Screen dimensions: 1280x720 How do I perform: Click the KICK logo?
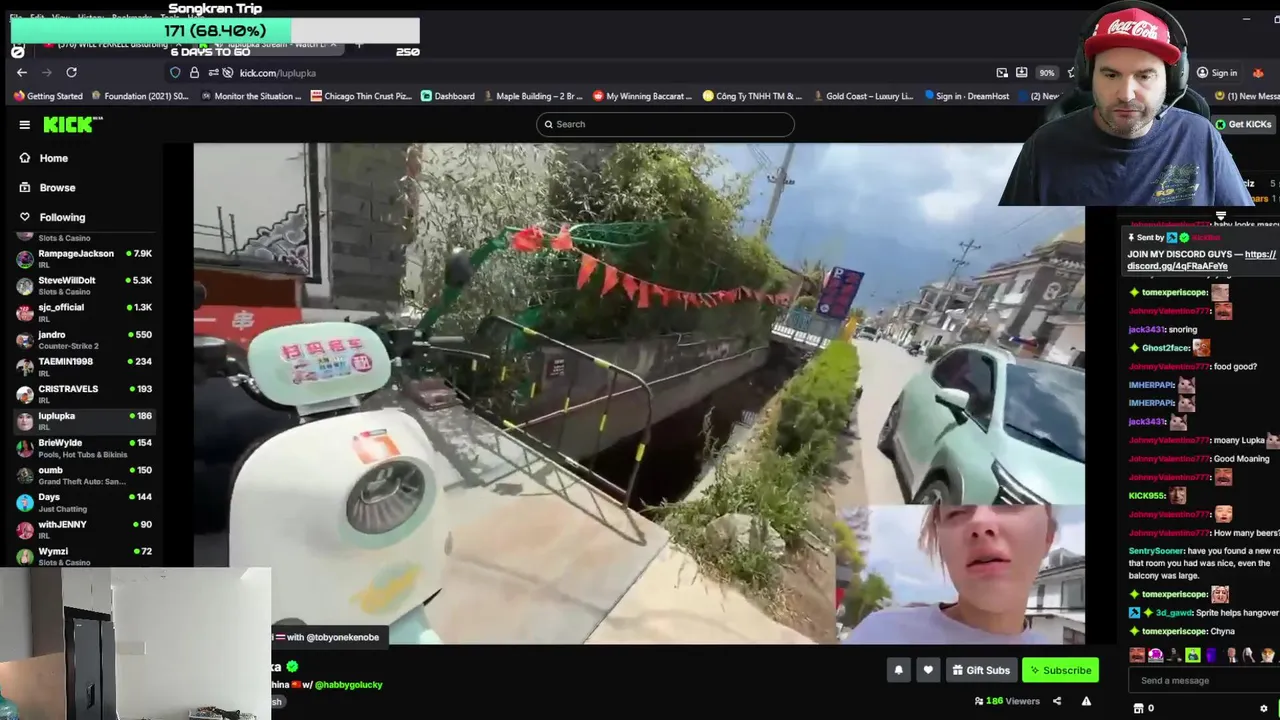(x=72, y=124)
